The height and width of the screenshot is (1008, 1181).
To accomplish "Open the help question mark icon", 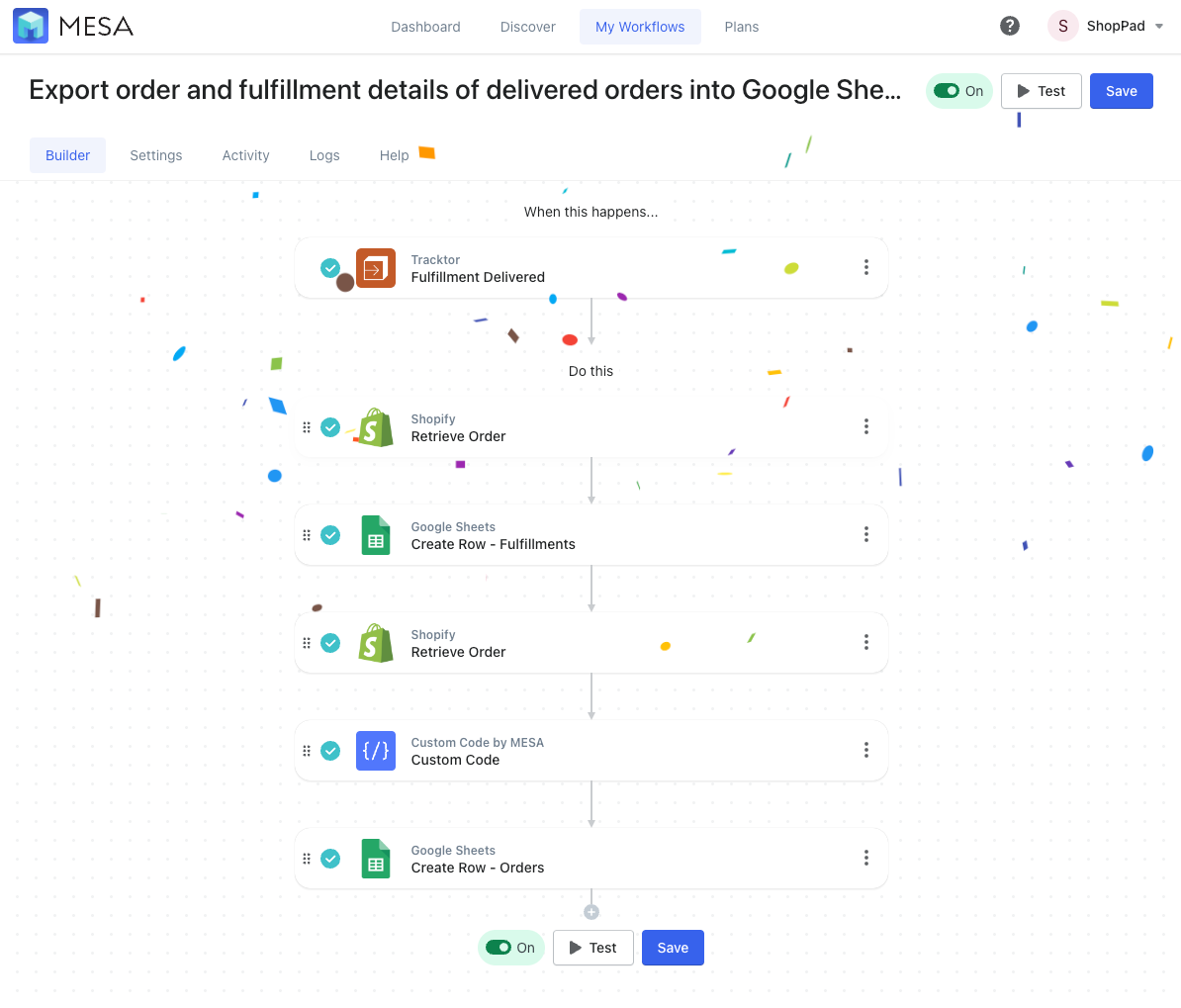I will (1009, 26).
